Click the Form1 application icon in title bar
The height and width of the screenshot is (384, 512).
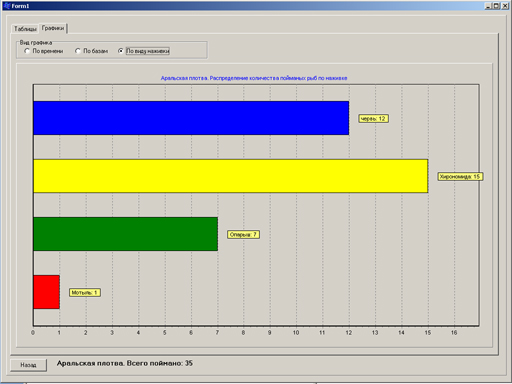point(7,6)
